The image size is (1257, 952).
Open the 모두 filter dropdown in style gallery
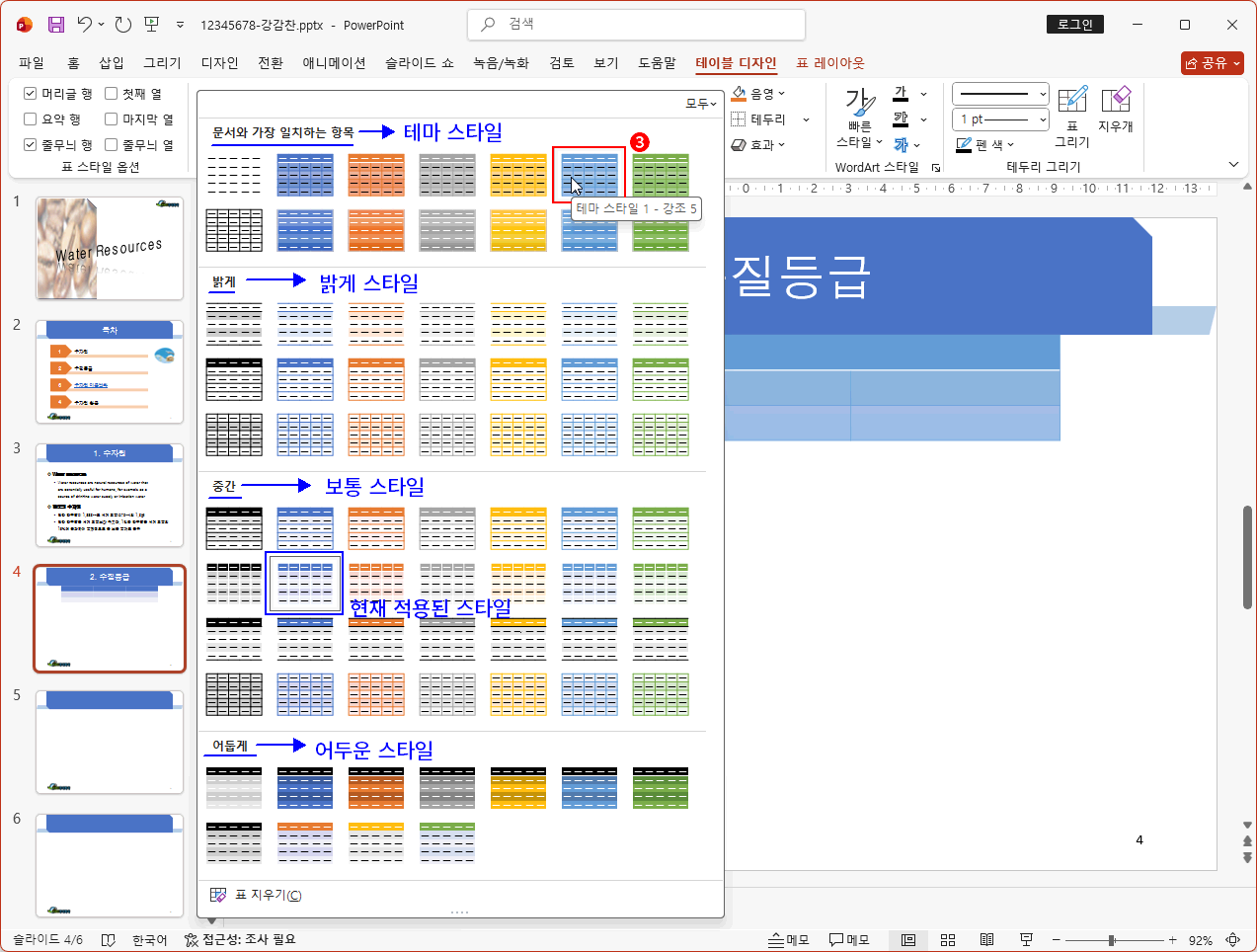pyautogui.click(x=701, y=104)
